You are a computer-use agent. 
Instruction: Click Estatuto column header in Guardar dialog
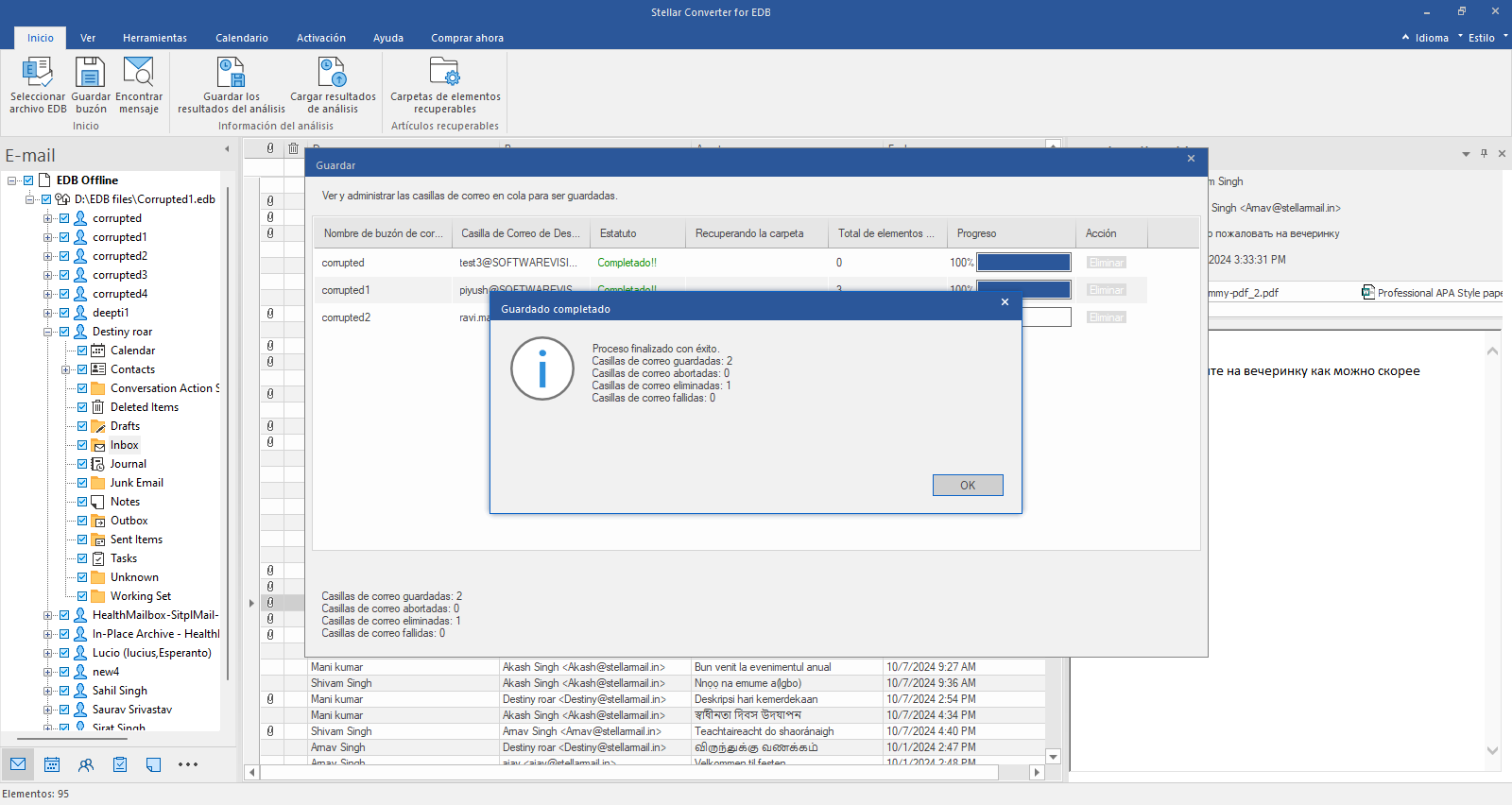pyautogui.click(x=637, y=233)
